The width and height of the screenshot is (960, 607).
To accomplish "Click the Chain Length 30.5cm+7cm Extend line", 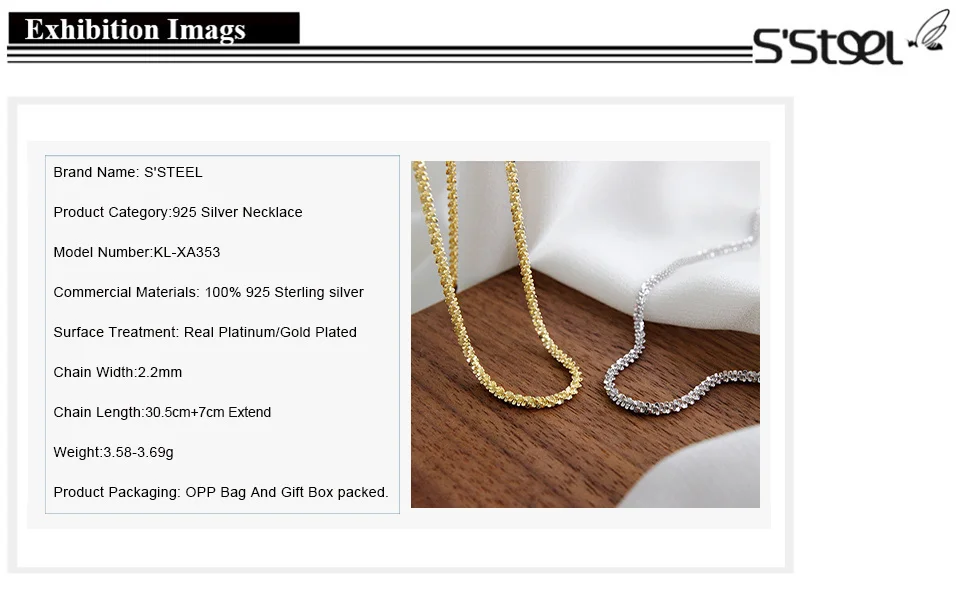I will 162,412.
